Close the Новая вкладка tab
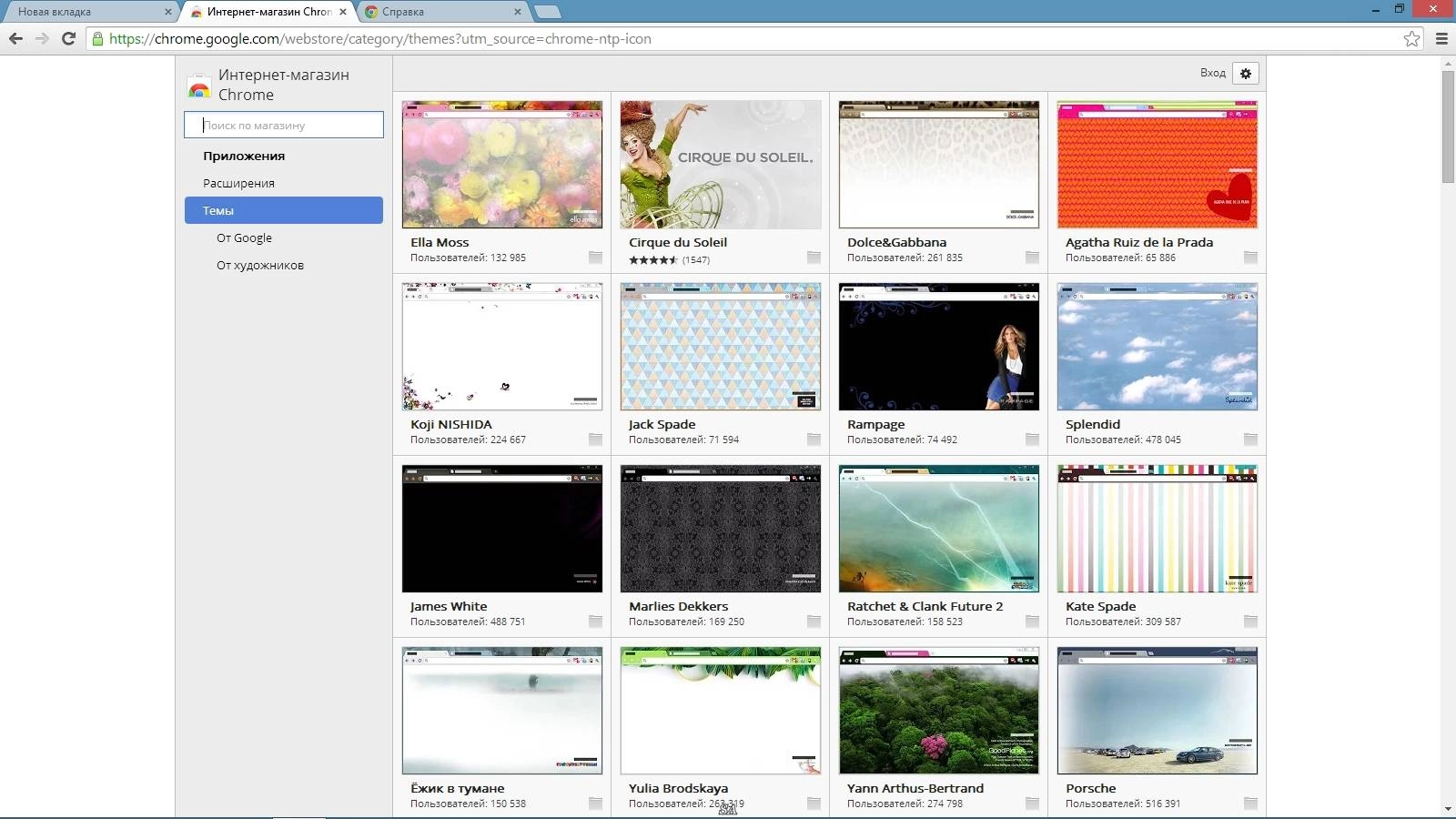The image size is (1456, 819). 167,12
